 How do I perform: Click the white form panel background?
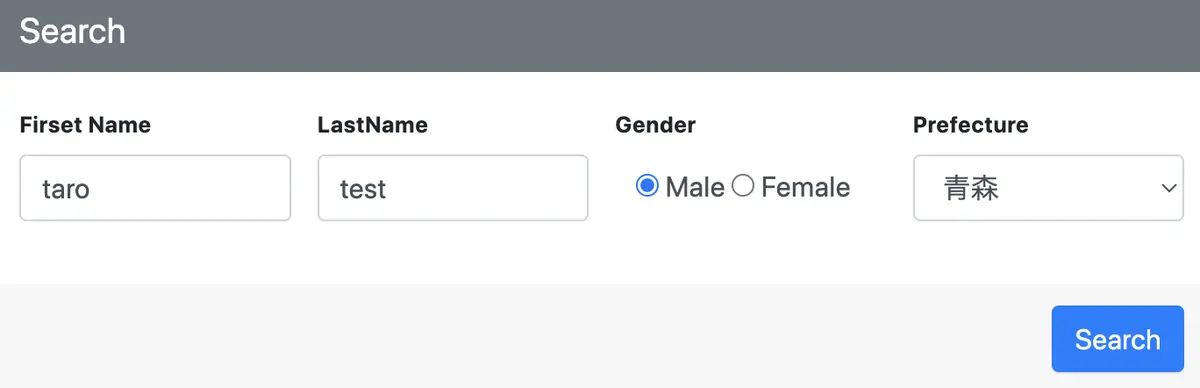(x=600, y=255)
